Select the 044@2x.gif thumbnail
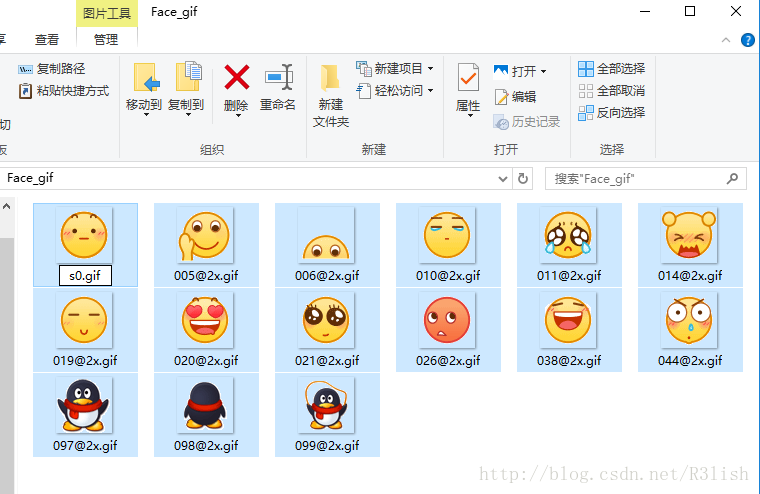This screenshot has width=760, height=494. point(689,320)
